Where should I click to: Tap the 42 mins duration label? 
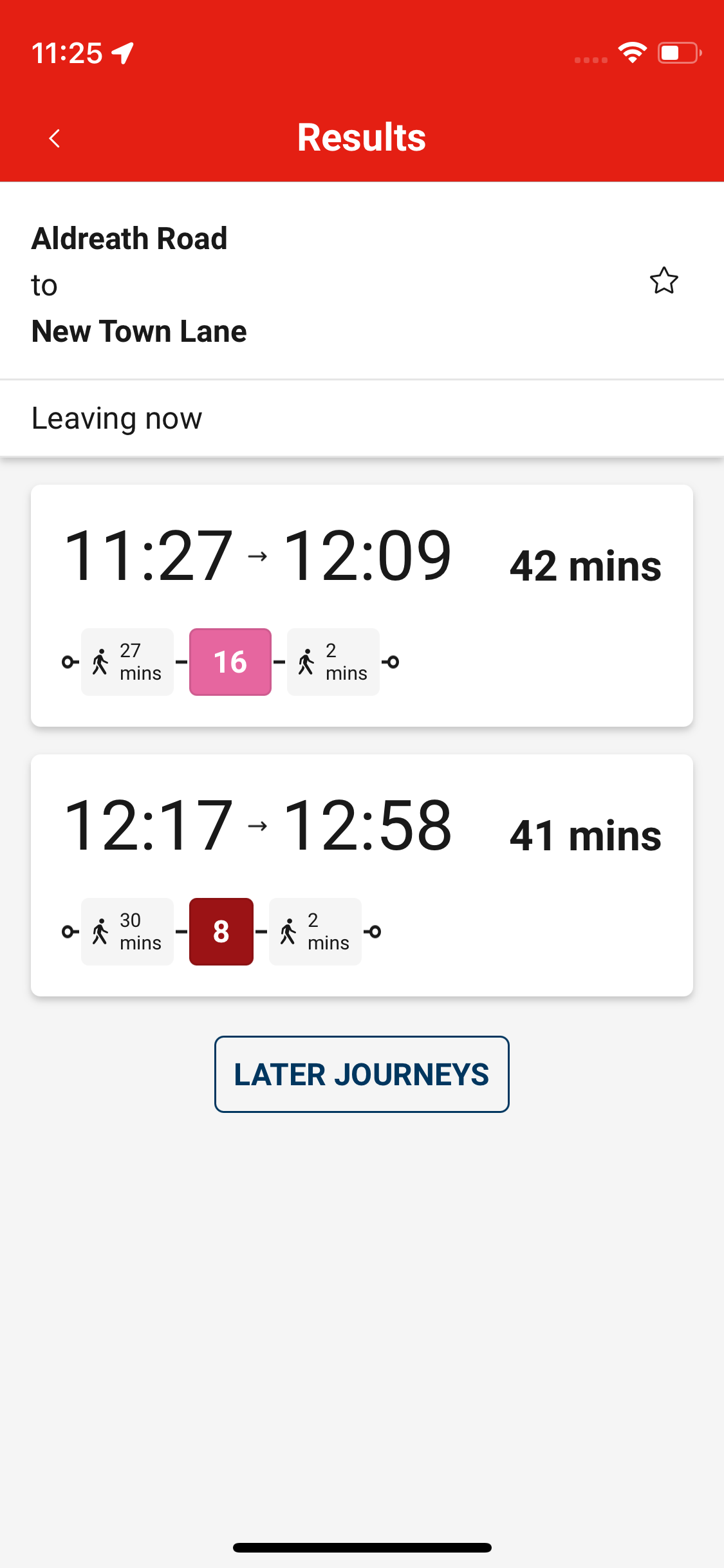coord(585,566)
